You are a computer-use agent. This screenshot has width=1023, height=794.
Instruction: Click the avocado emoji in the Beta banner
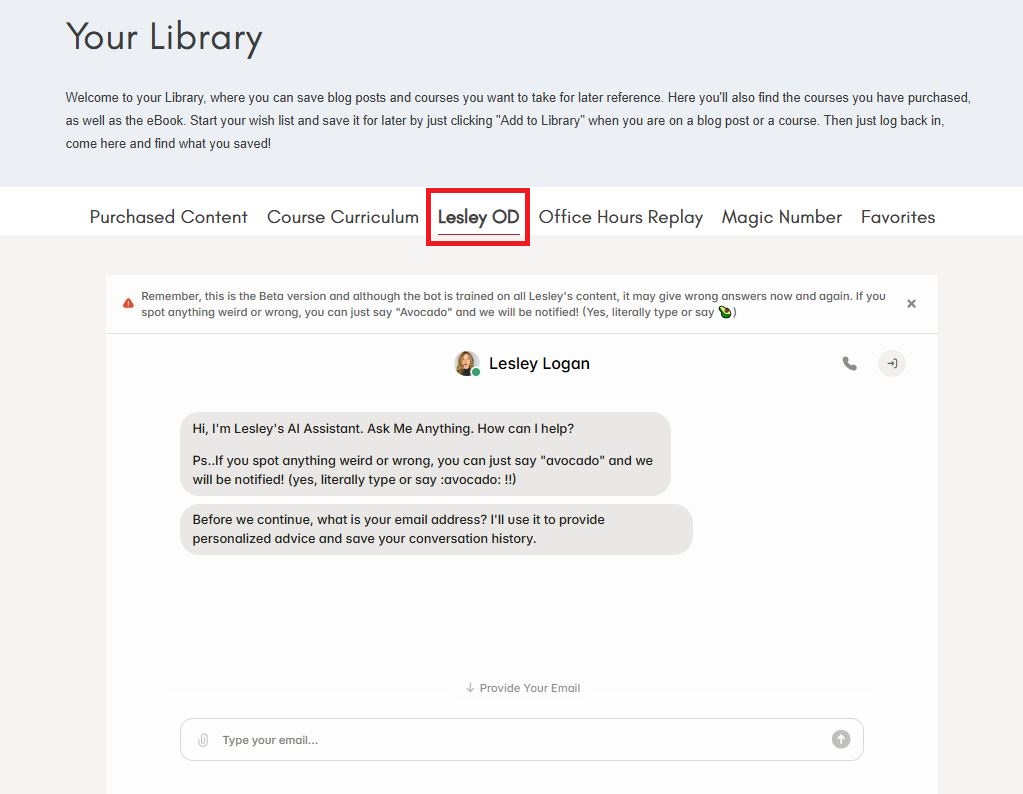point(725,312)
